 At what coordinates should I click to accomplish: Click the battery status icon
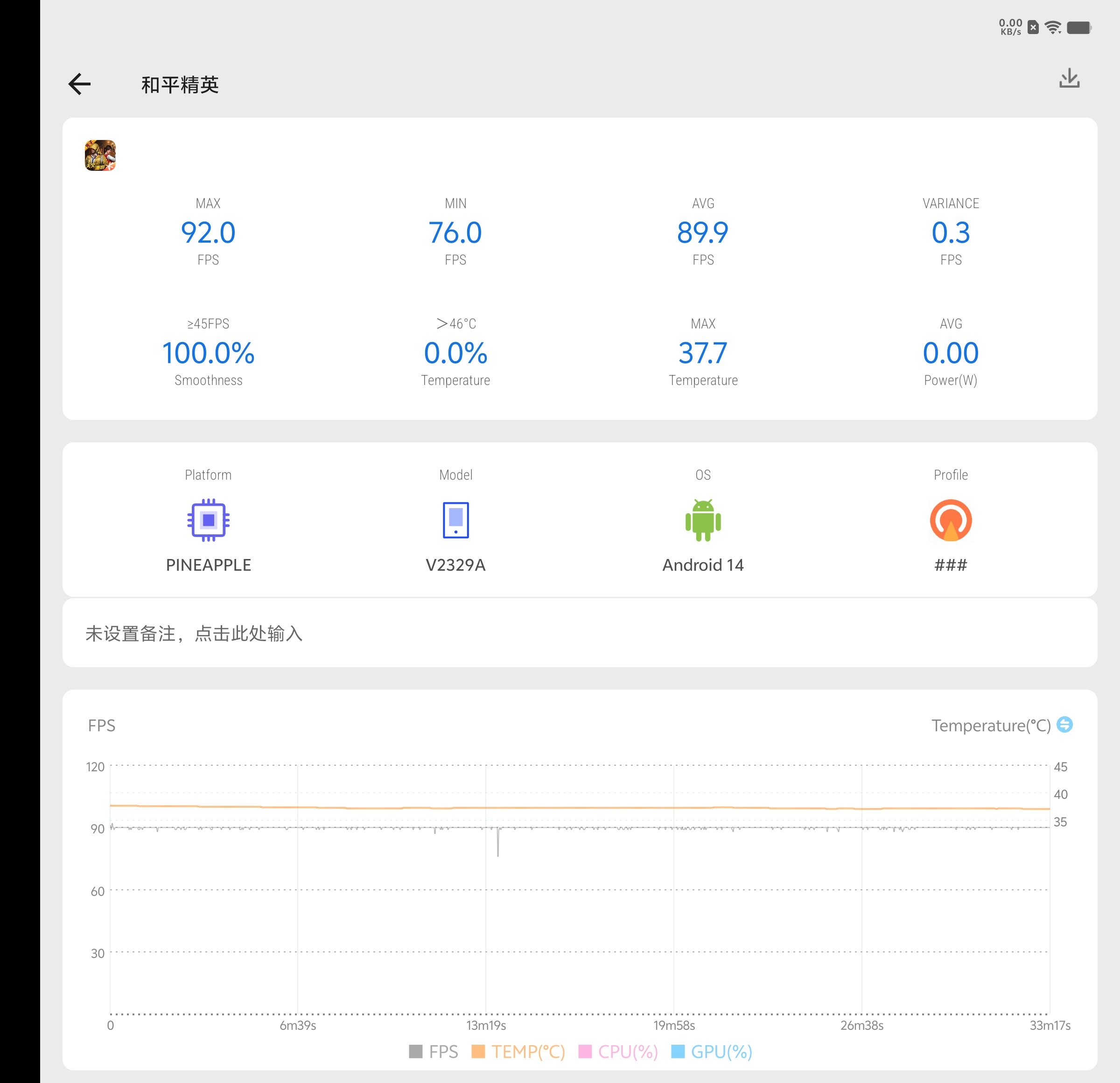point(1079,28)
